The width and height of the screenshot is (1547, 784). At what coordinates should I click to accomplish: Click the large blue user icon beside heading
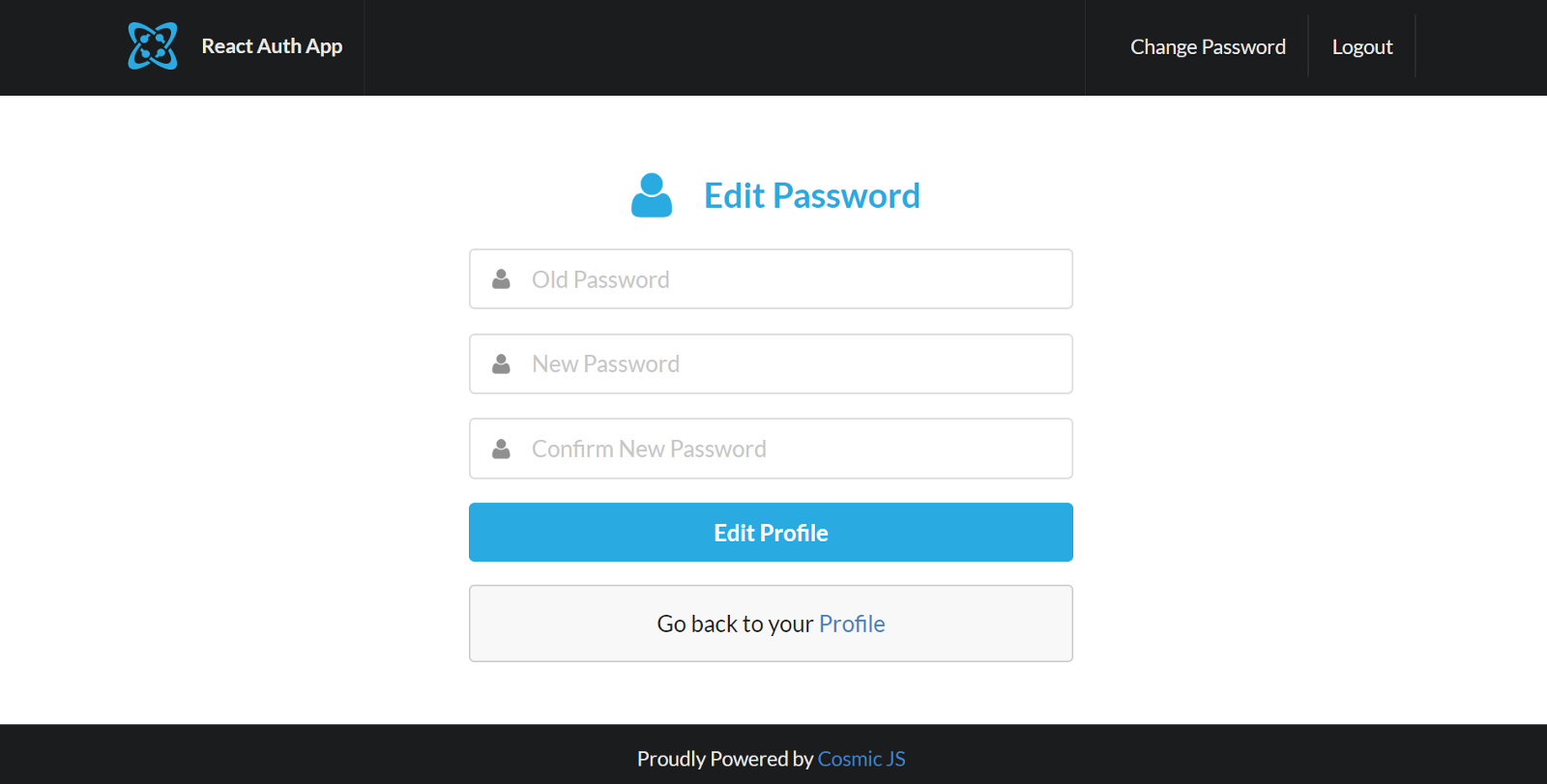coord(652,195)
